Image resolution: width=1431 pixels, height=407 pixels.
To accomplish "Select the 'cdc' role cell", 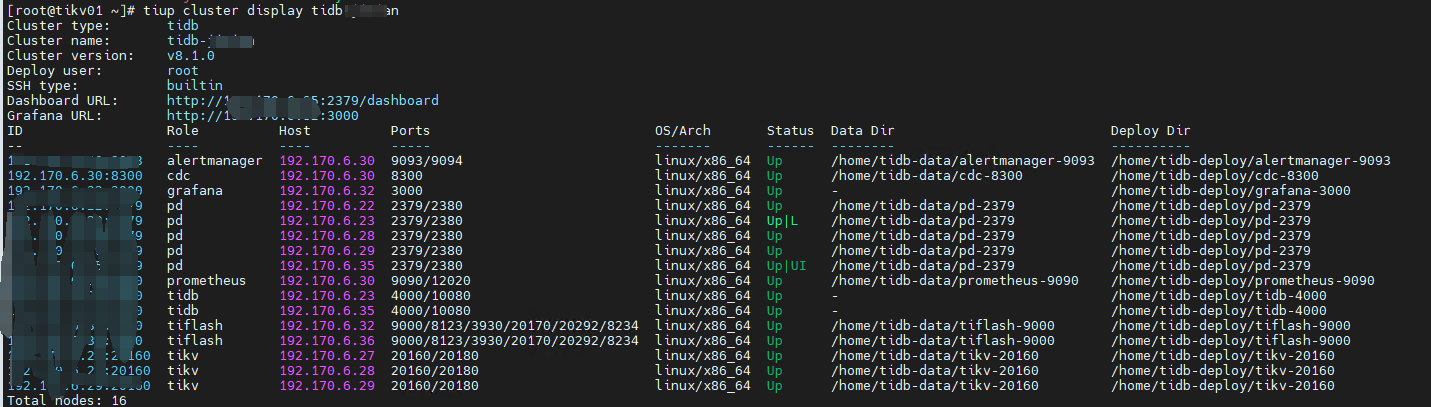I will click(178, 176).
